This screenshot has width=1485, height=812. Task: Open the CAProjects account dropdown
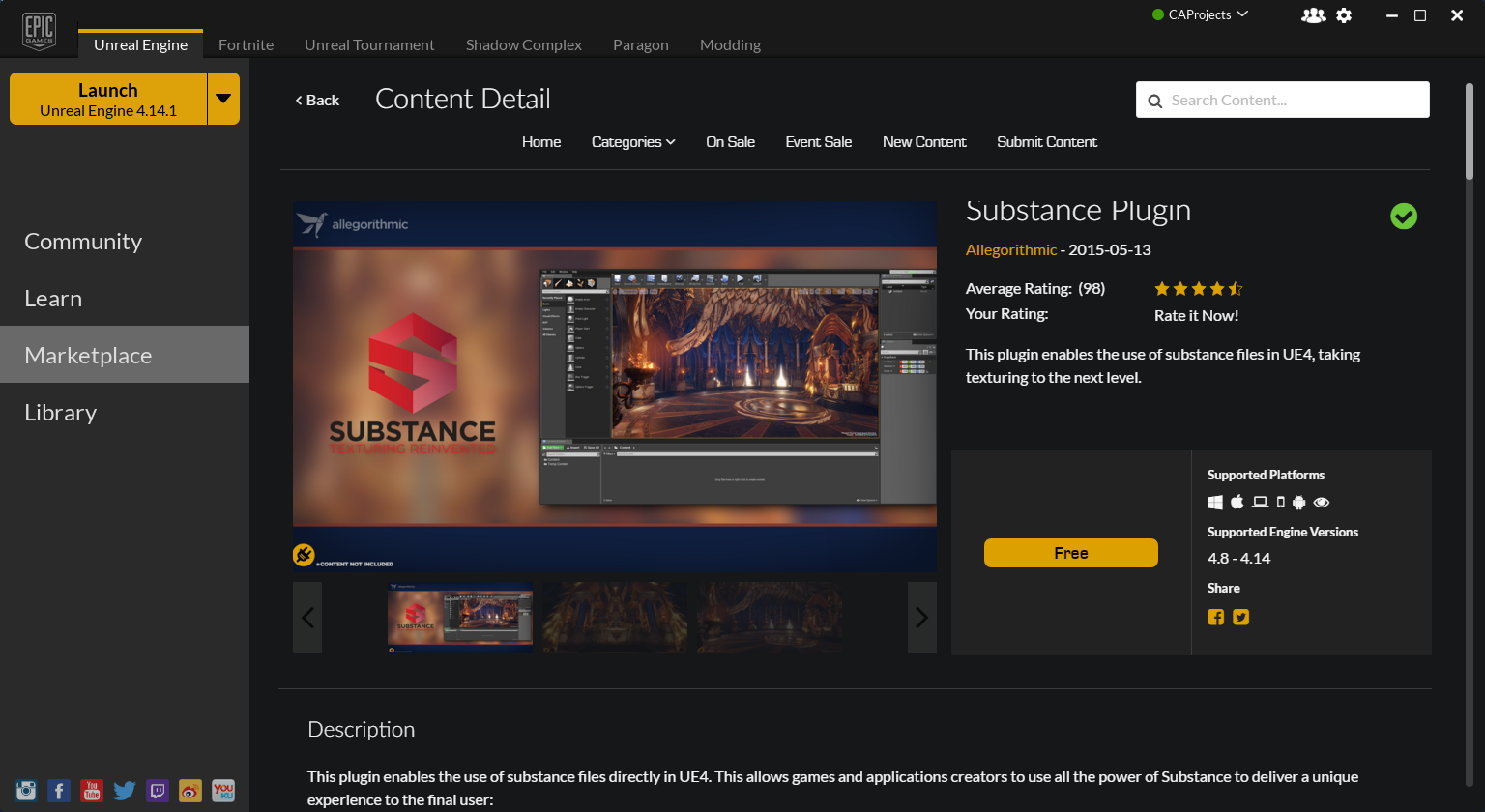click(x=1200, y=14)
